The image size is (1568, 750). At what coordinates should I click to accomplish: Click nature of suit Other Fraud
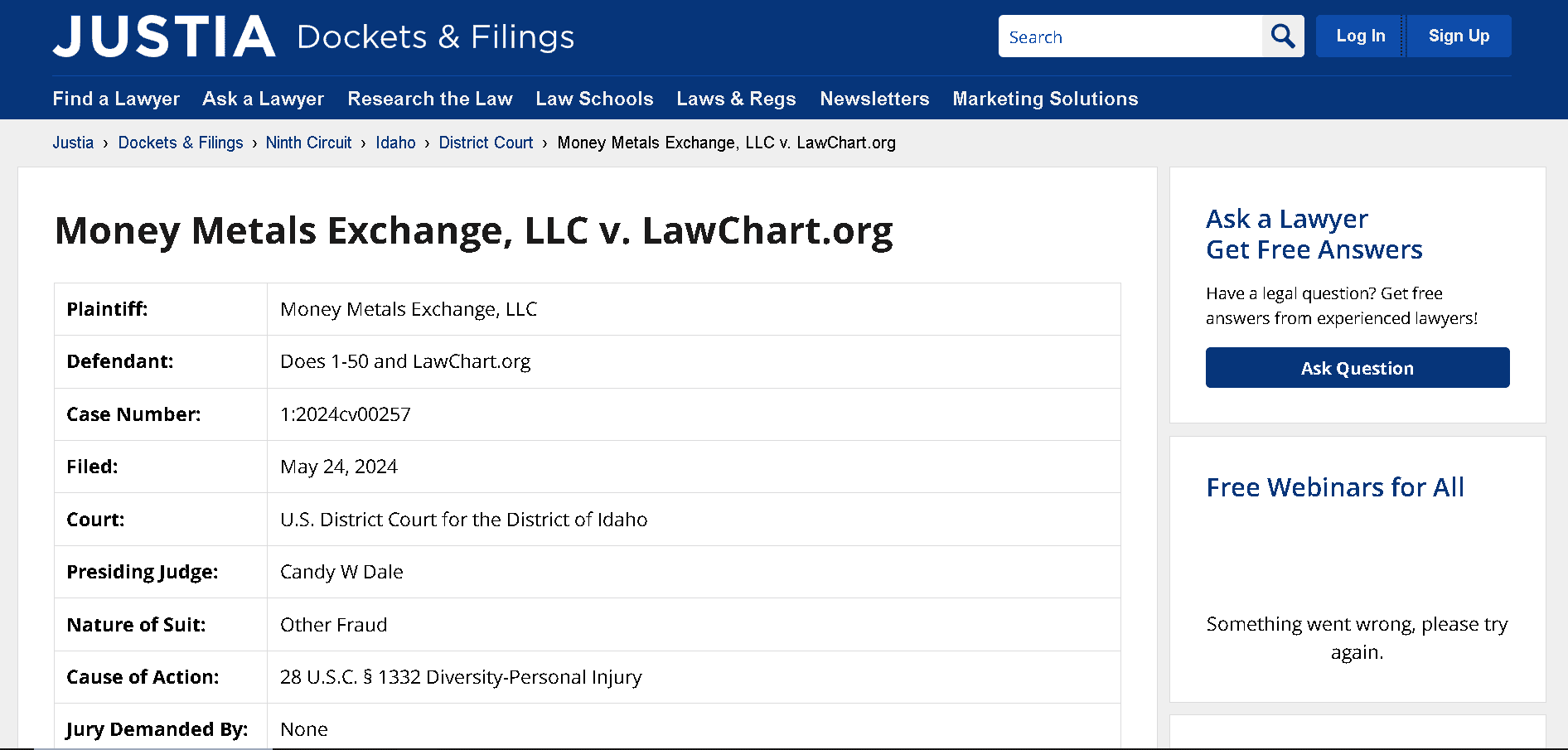[333, 625]
